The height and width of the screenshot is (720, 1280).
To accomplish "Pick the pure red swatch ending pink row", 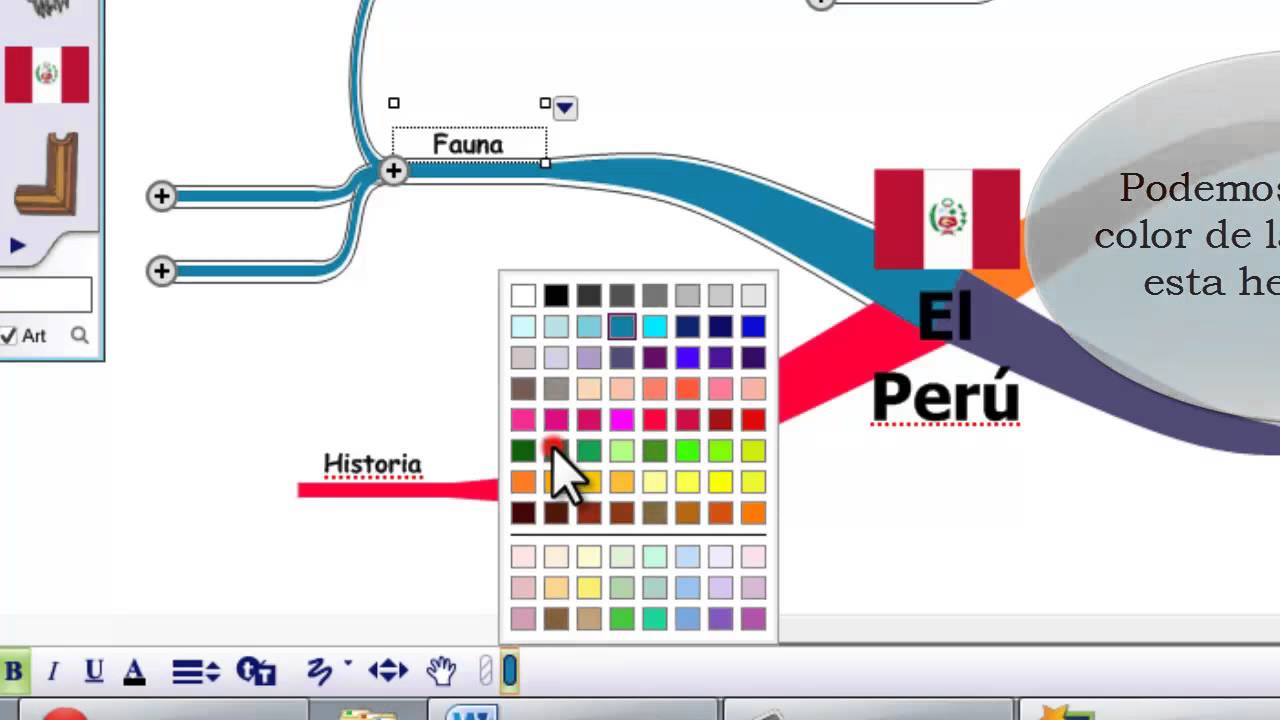I will [753, 420].
